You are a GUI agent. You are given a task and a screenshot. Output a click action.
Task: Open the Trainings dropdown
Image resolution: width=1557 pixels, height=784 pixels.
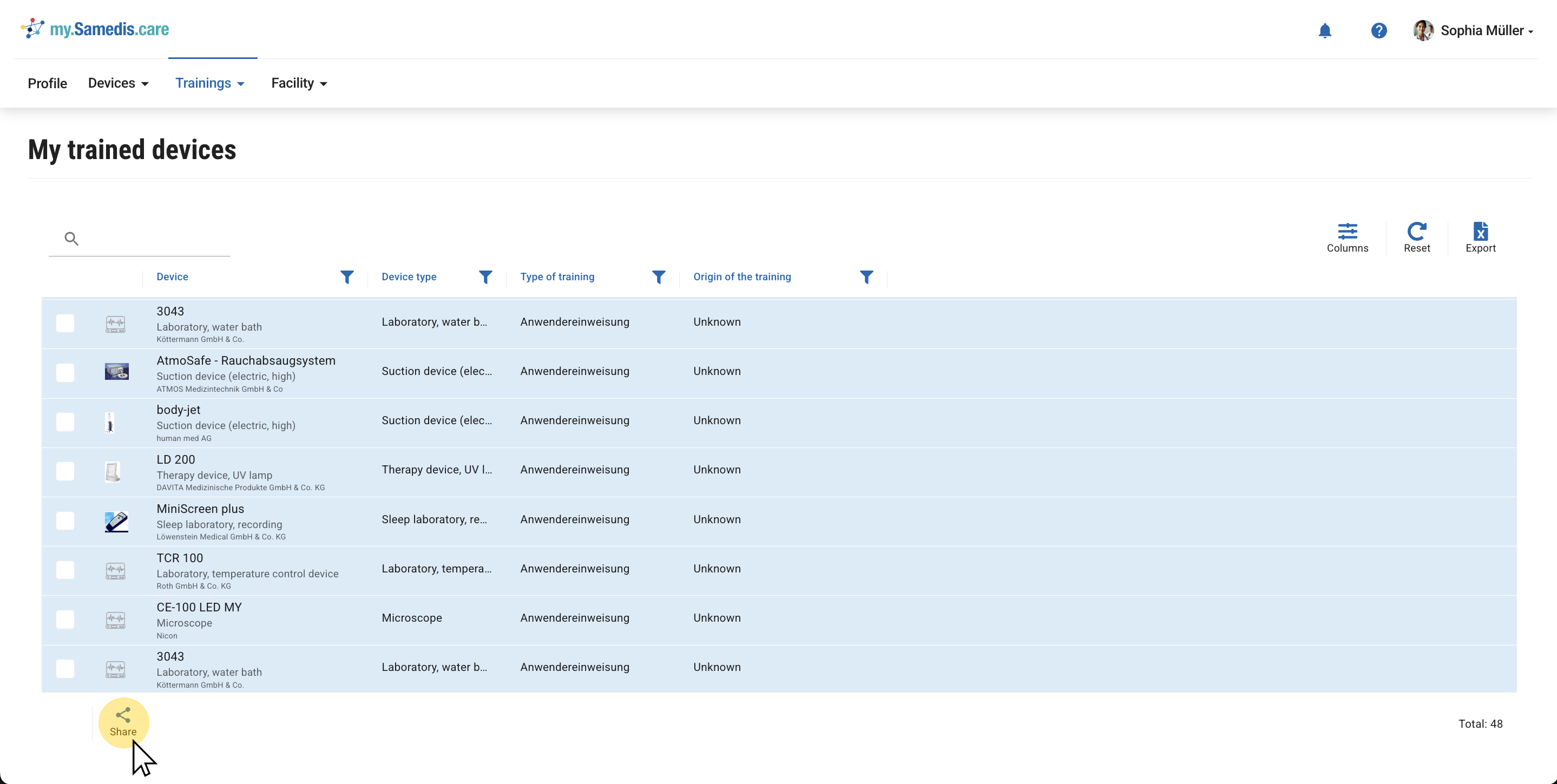[210, 83]
